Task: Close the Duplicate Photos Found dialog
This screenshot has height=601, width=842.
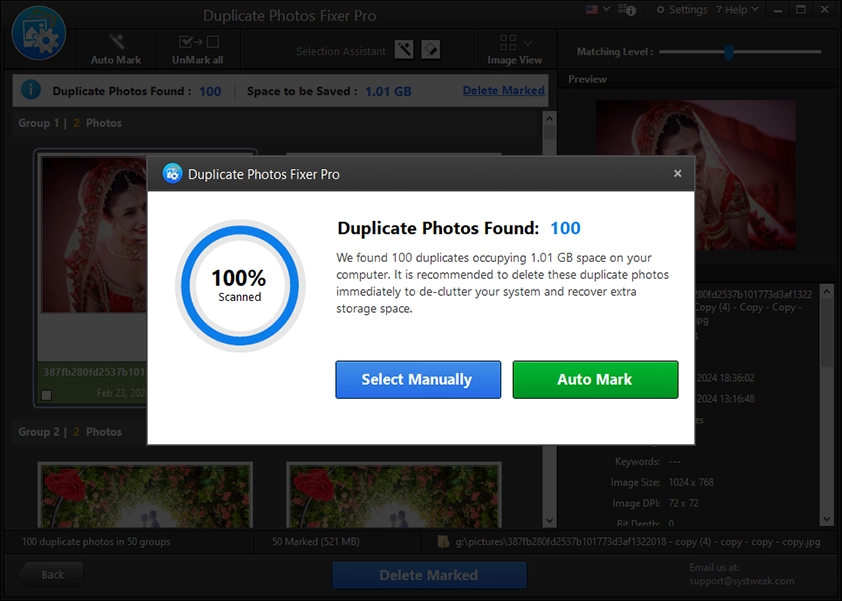Action: [x=678, y=173]
